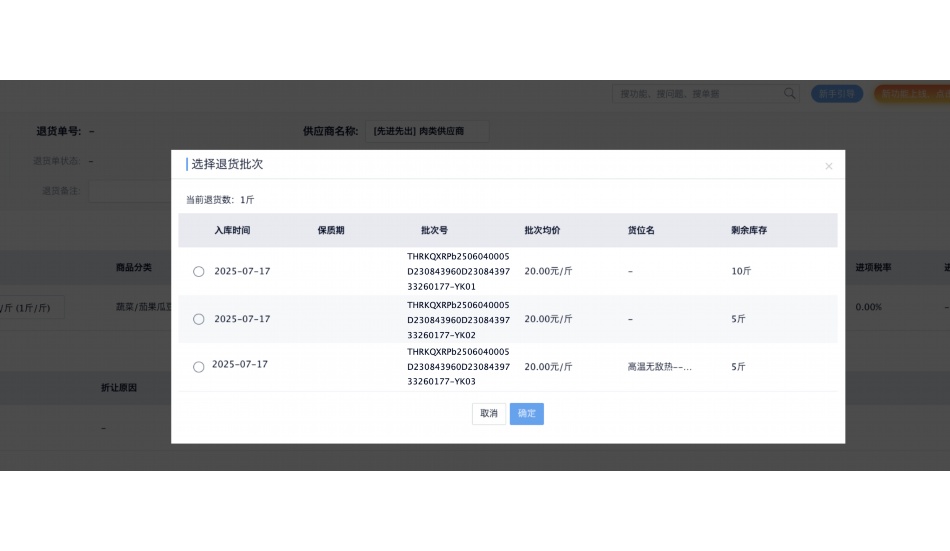This screenshot has height=551, width=950.
Task: Click the 退货备注 remarks input
Action: tap(130, 190)
